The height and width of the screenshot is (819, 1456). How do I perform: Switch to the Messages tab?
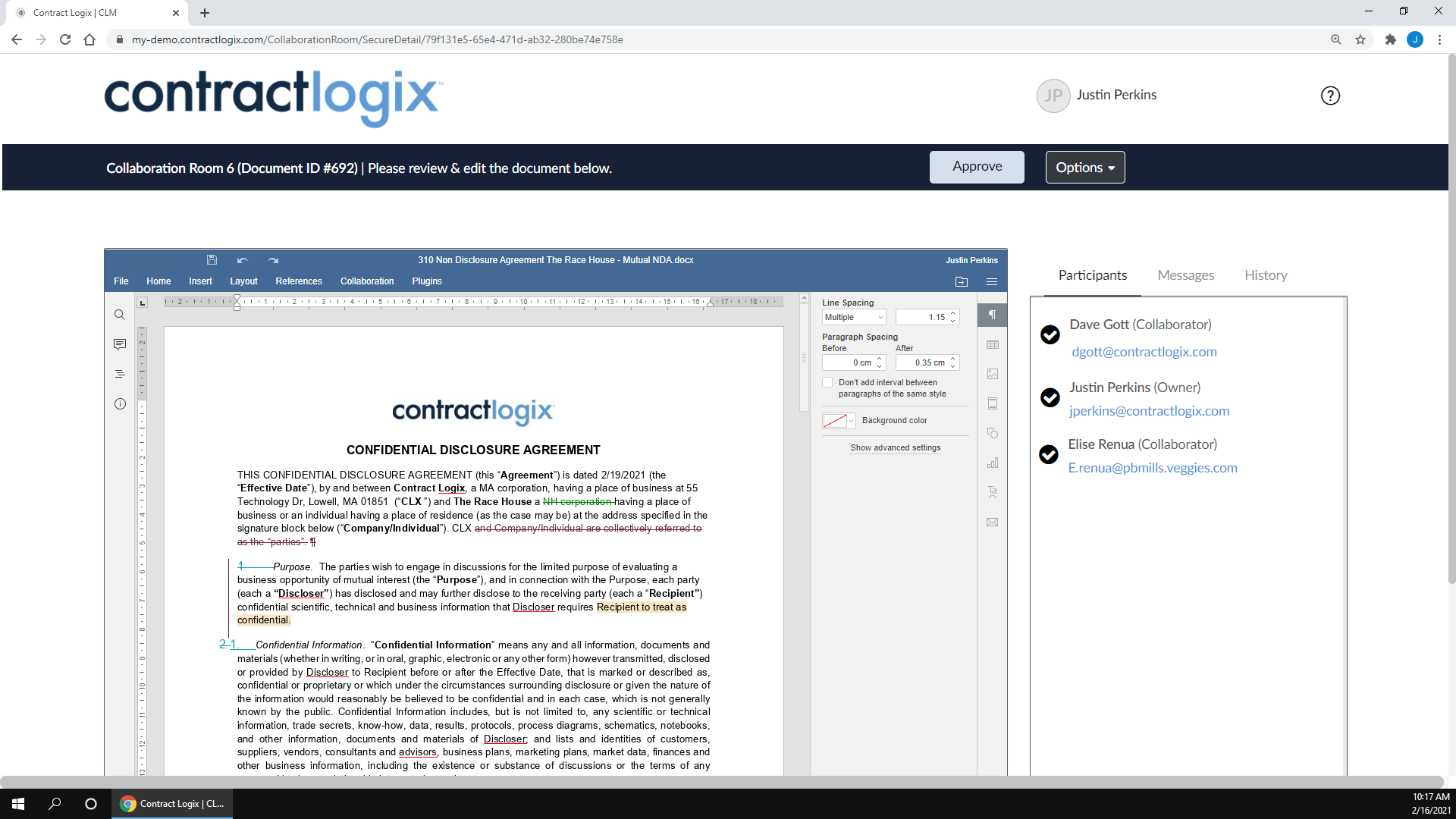tap(1185, 275)
